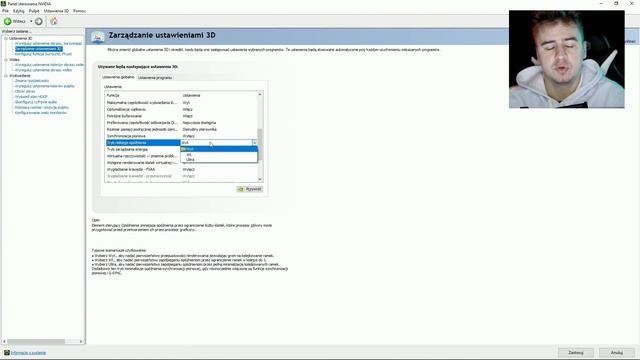
Task: Open the back history dropdown arrow
Action: (x=31, y=21)
